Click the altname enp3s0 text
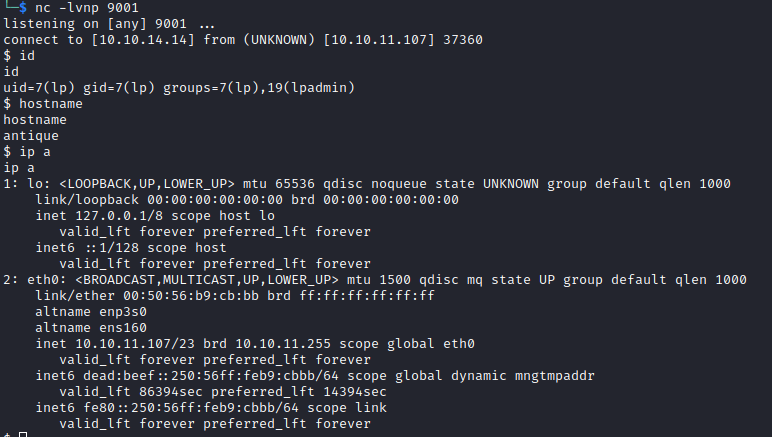 pos(91,312)
